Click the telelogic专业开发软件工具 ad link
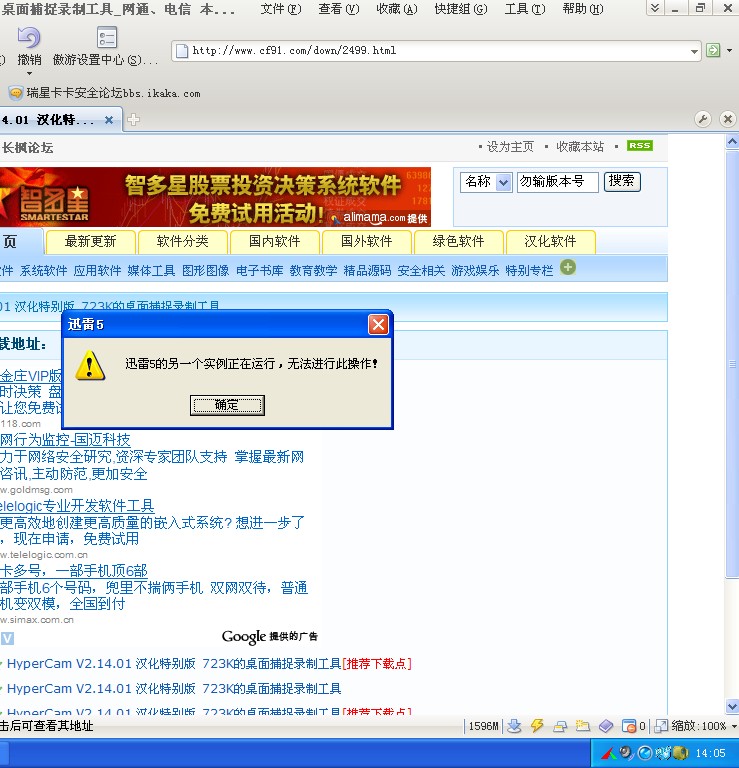Viewport: 739px width, 768px height. [x=77, y=505]
